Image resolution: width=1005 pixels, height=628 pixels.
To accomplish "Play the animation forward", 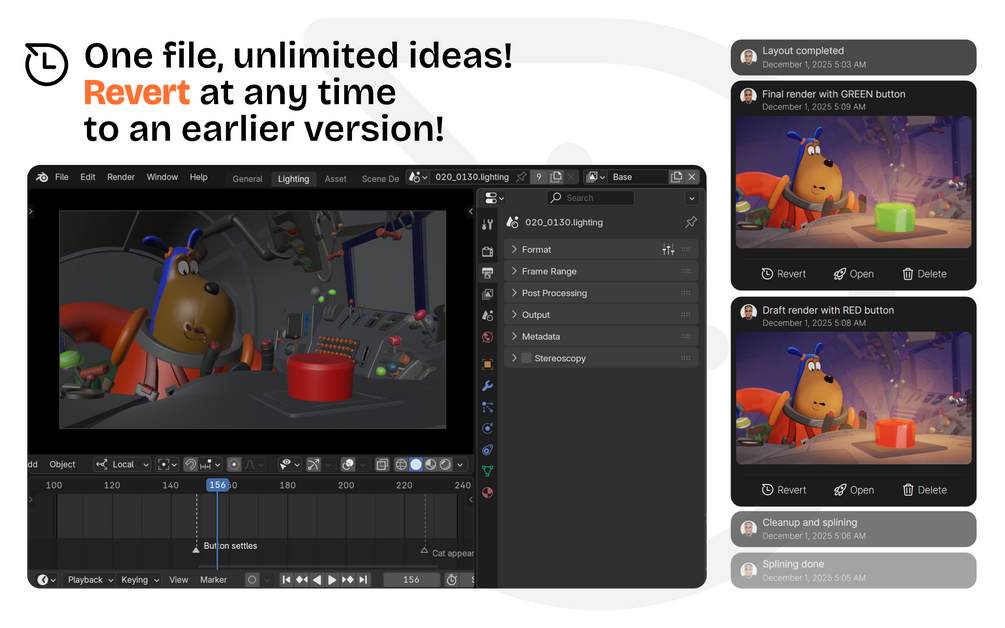I will [x=332, y=580].
